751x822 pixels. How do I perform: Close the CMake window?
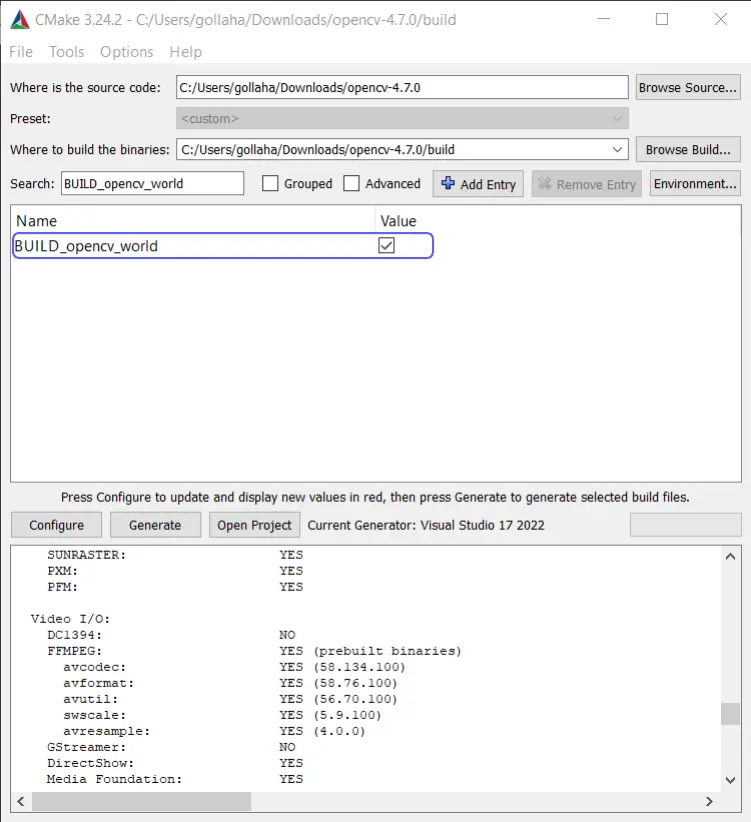click(x=721, y=19)
